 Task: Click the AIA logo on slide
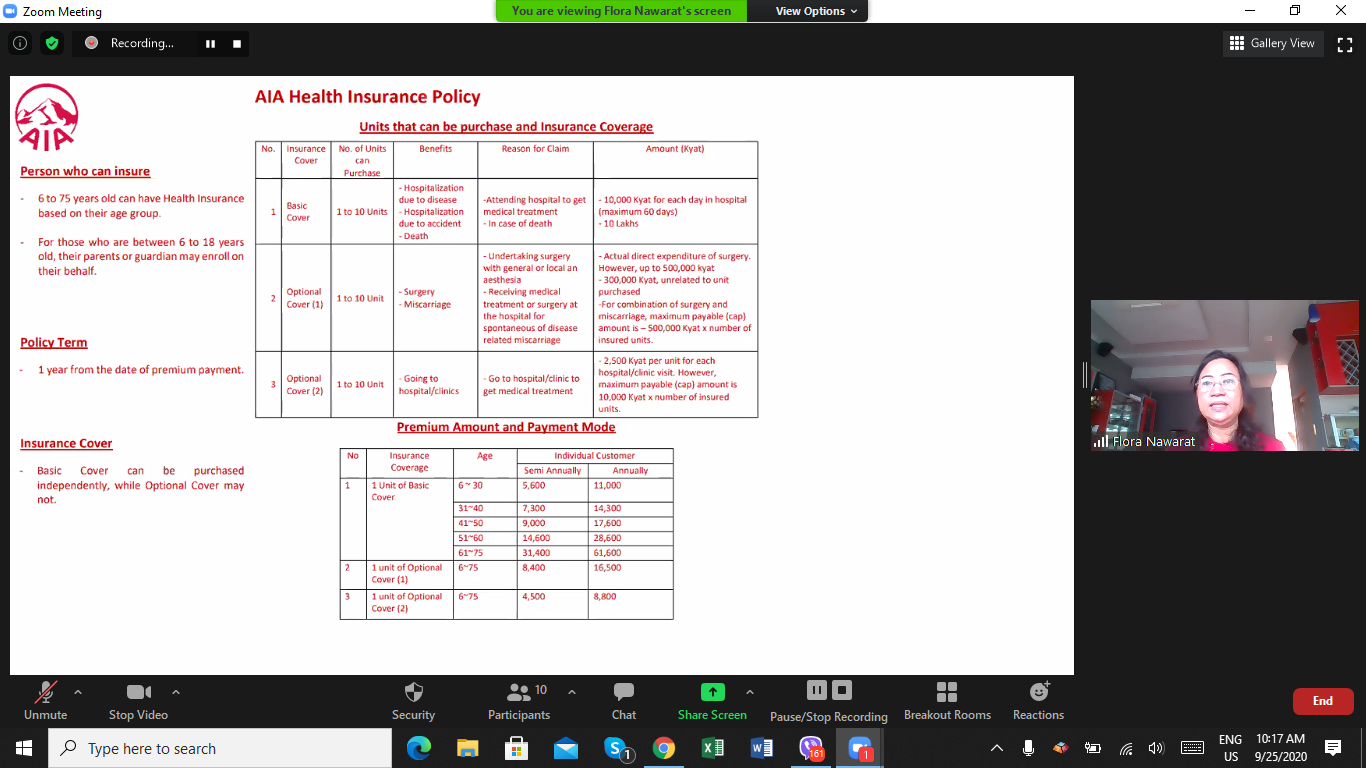46,117
